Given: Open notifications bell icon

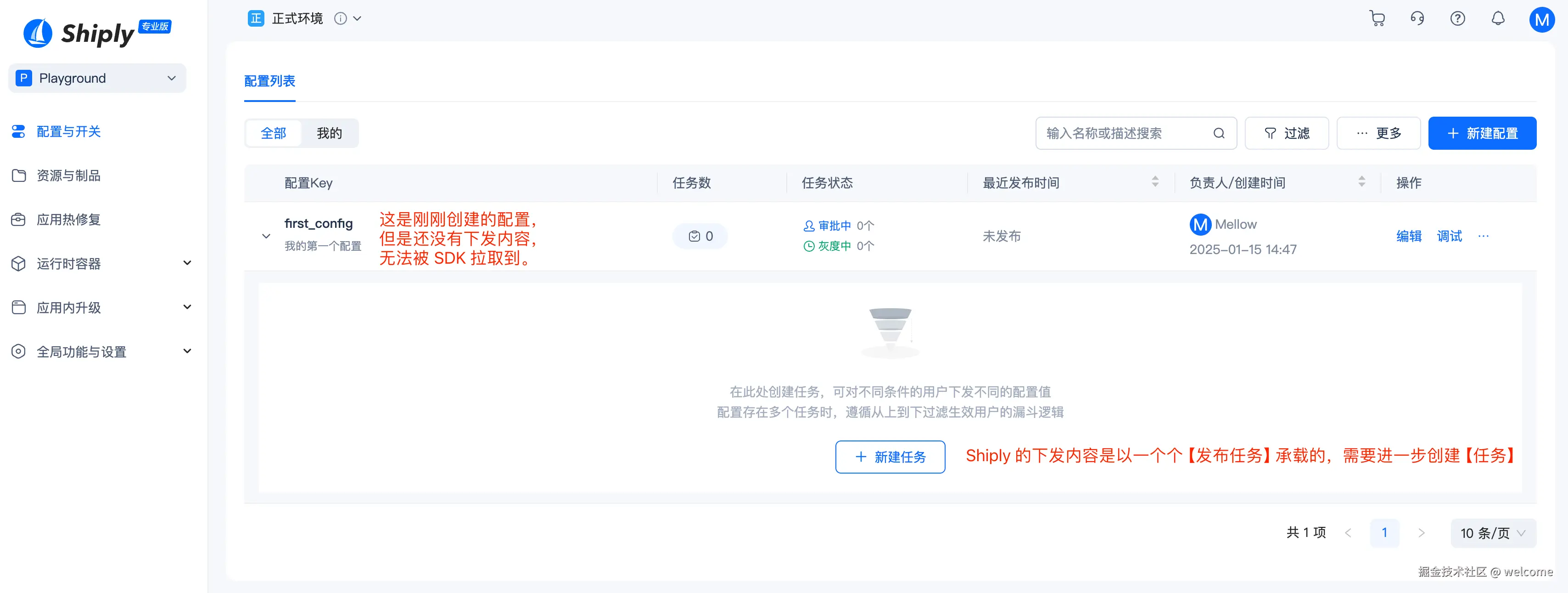Looking at the screenshot, I should pos(1498,18).
